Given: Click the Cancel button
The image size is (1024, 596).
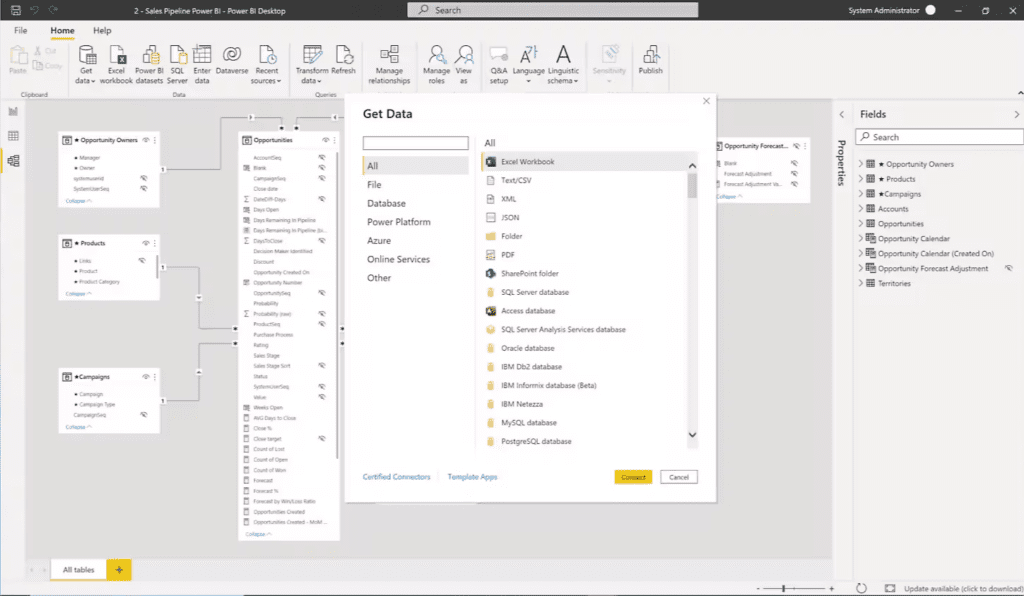Looking at the screenshot, I should [x=679, y=477].
